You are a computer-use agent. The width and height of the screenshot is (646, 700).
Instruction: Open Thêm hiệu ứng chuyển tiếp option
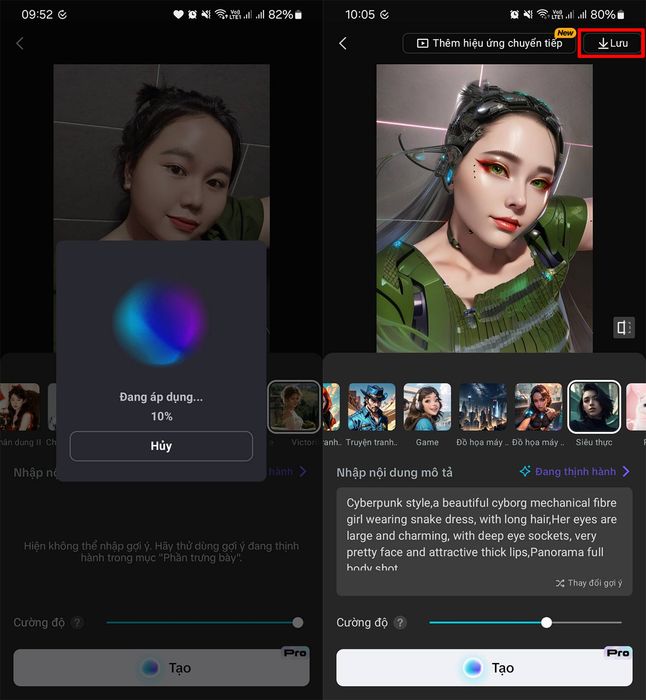(x=489, y=43)
